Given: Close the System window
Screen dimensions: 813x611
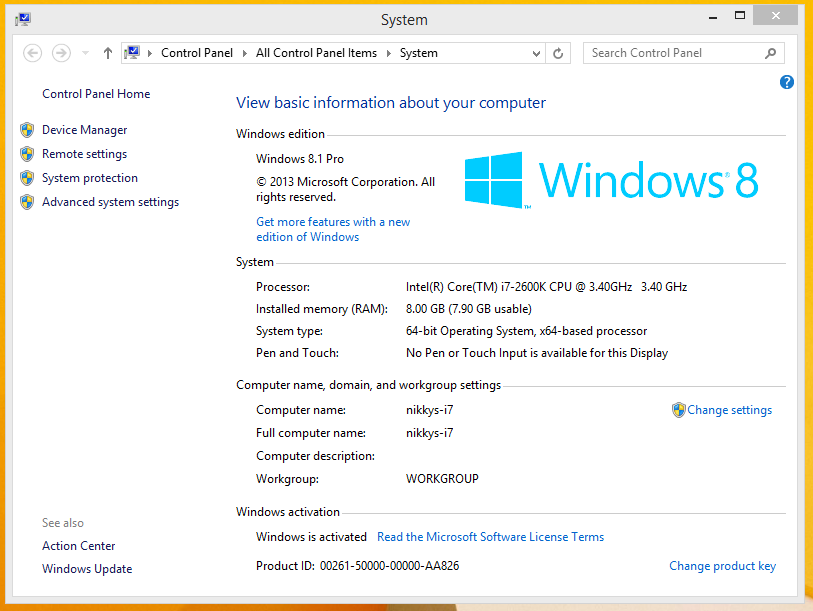Looking at the screenshot, I should tap(775, 16).
